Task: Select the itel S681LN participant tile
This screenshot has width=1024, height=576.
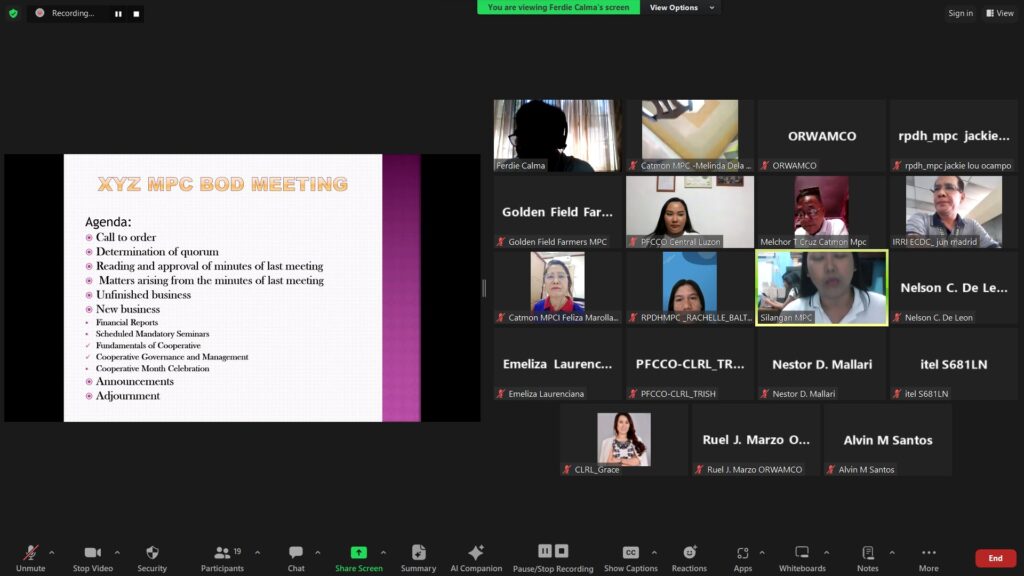Action: (953, 364)
